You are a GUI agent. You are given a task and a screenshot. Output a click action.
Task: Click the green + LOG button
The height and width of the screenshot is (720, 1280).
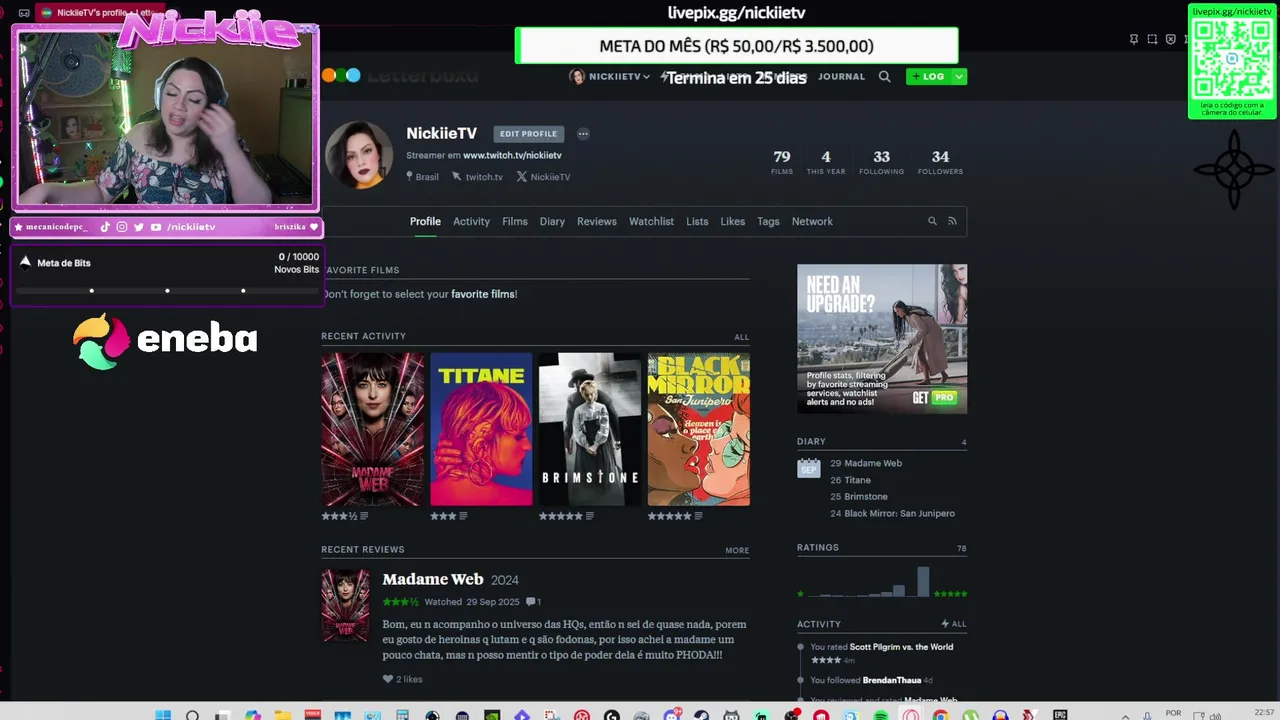coord(929,76)
